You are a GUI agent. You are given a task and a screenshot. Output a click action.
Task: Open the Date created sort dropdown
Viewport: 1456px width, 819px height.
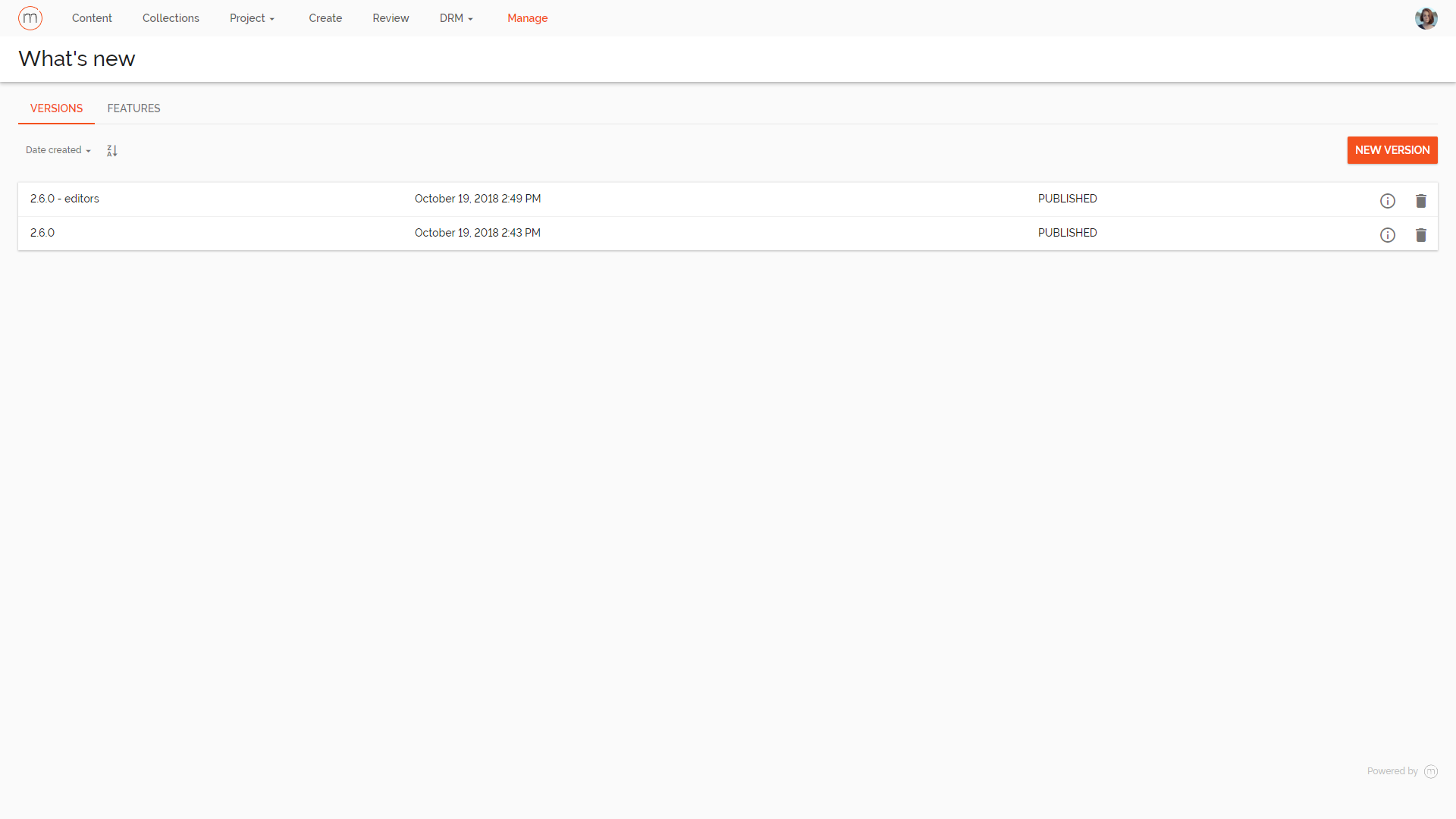tap(57, 149)
